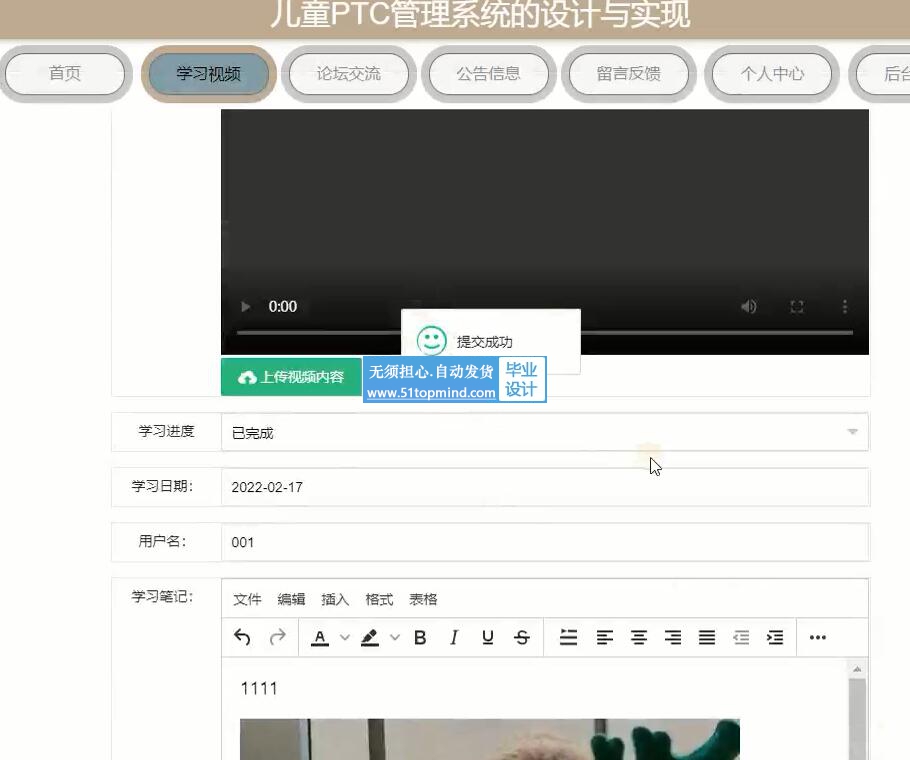Image resolution: width=910 pixels, height=760 pixels.
Task: Open the 公告信息 navigation tab
Action: [489, 74]
